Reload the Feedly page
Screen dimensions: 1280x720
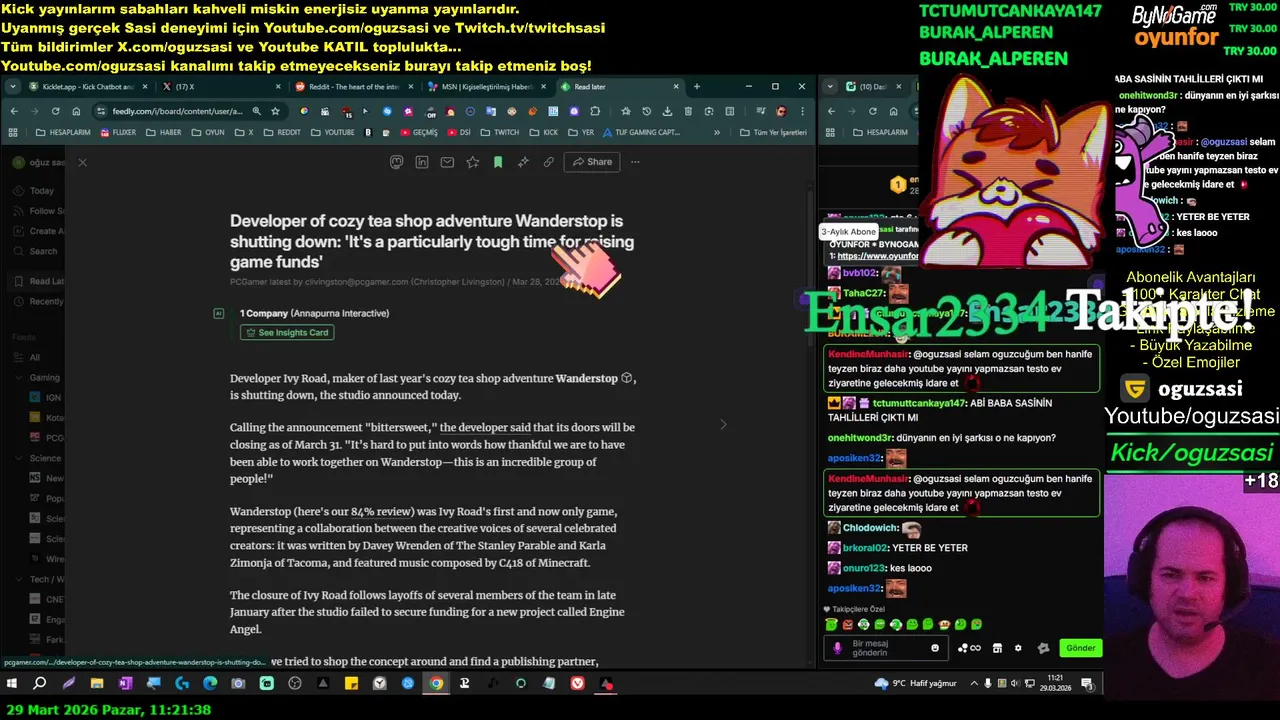coord(55,111)
